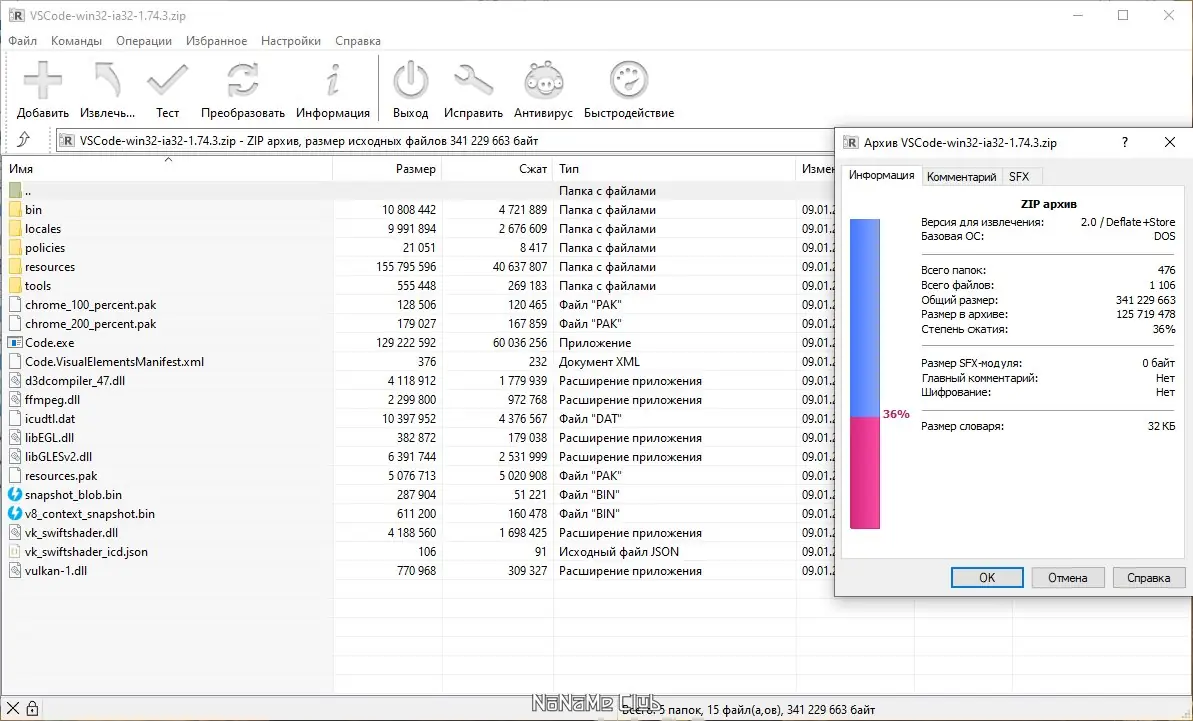Select the policies folder row
Viewport: 1193px width, 721px height.
417,247
